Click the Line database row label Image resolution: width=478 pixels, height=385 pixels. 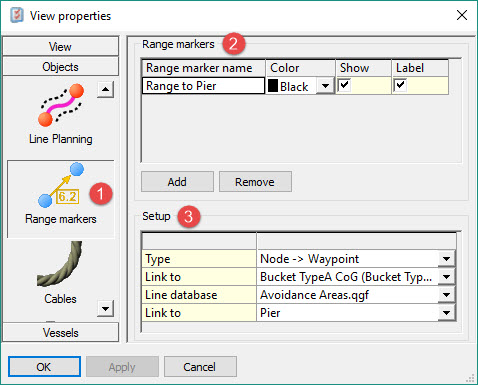tap(199, 295)
